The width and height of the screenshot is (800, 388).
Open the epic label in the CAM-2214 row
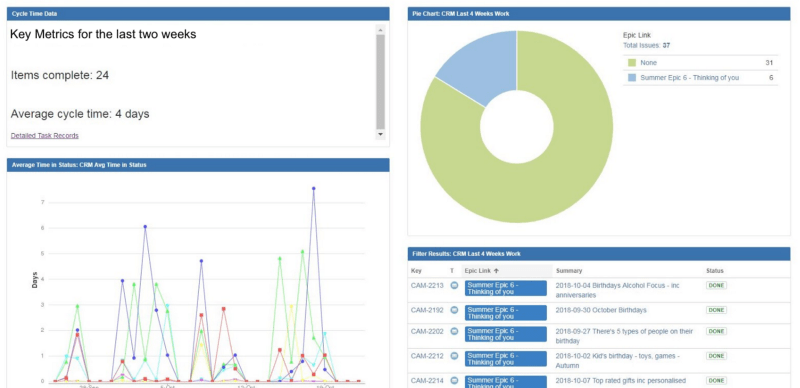(506, 382)
